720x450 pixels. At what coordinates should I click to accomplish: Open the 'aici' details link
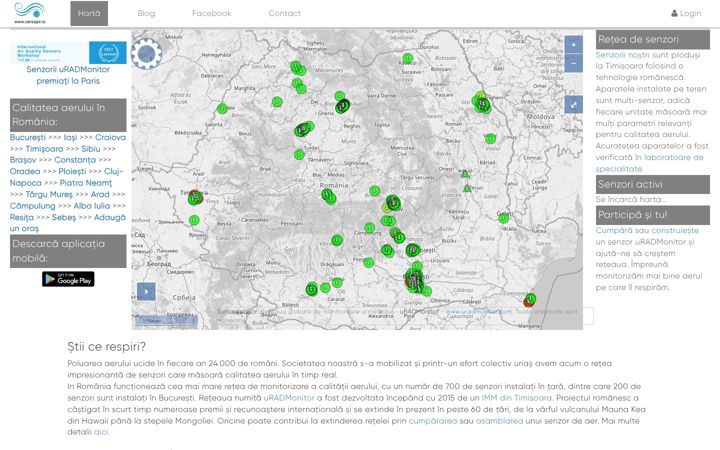pos(101,432)
